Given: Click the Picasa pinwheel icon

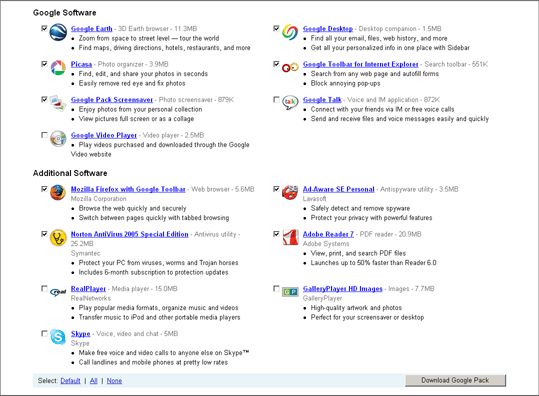Looking at the screenshot, I should click(x=58, y=67).
